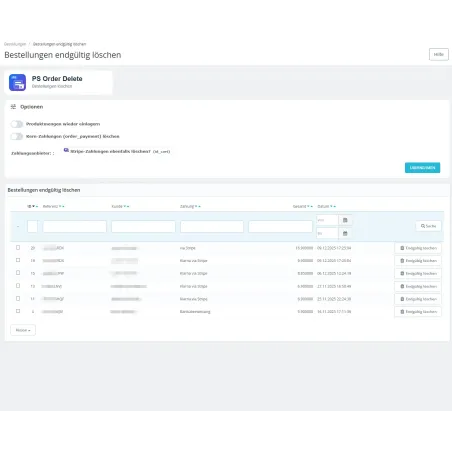The width and height of the screenshot is (452, 452).
Task: Toggle the restock product quantities switch
Action: (17, 124)
